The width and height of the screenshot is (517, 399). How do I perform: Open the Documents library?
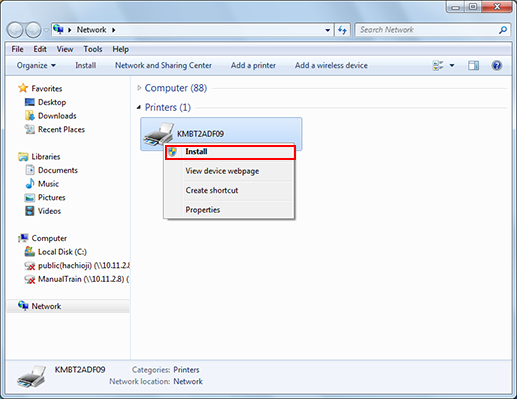point(58,170)
